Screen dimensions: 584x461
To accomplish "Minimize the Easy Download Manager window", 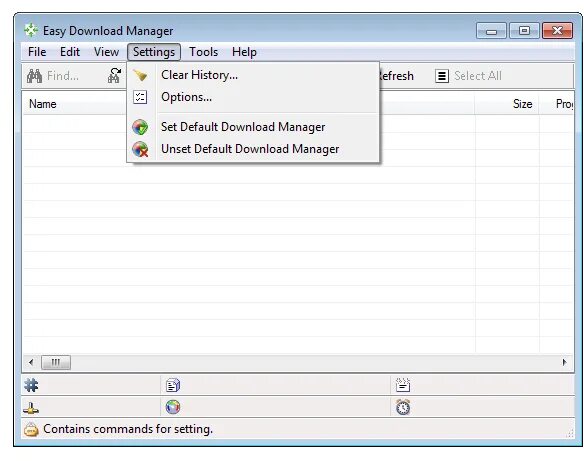I will (491, 31).
